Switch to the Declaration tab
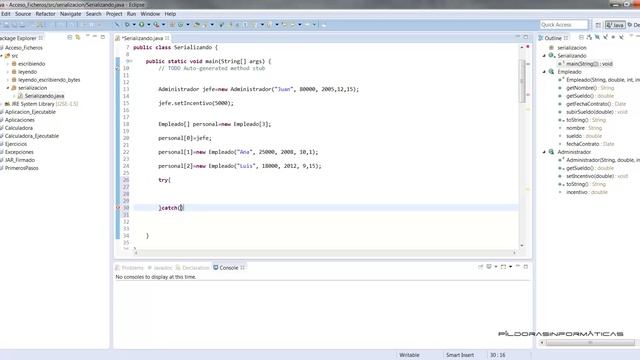The width and height of the screenshot is (640, 360). [192, 268]
